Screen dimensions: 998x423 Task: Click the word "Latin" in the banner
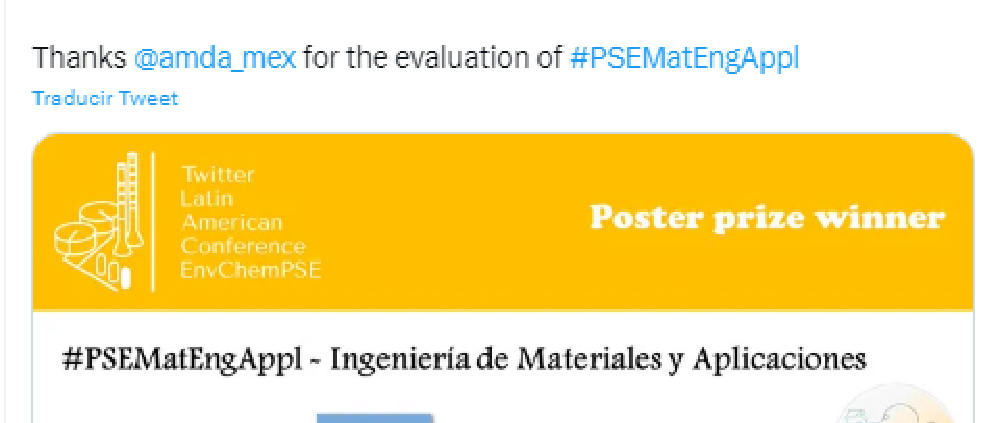(203, 198)
